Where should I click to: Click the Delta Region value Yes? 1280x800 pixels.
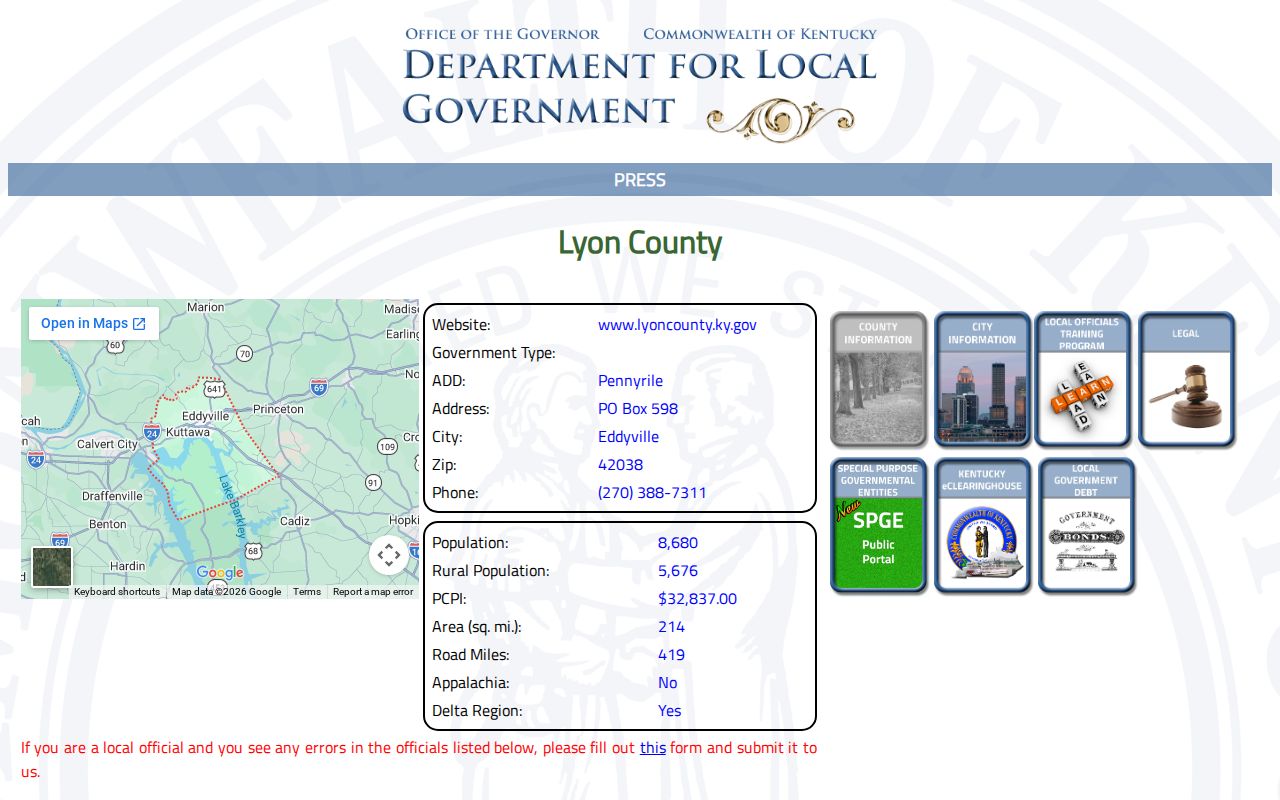tap(669, 711)
